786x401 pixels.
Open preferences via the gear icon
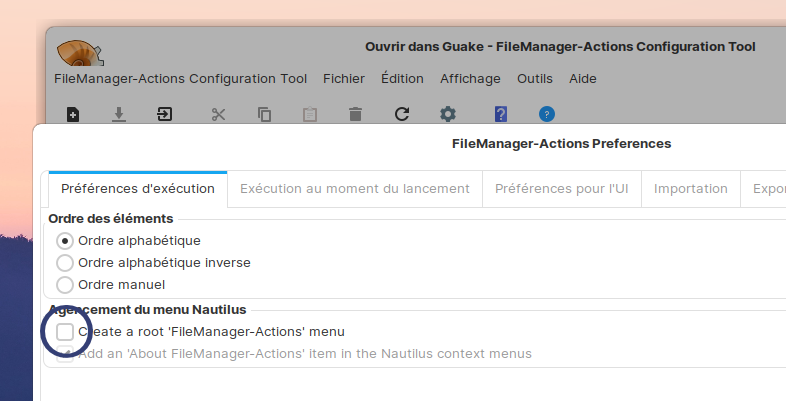click(x=448, y=114)
